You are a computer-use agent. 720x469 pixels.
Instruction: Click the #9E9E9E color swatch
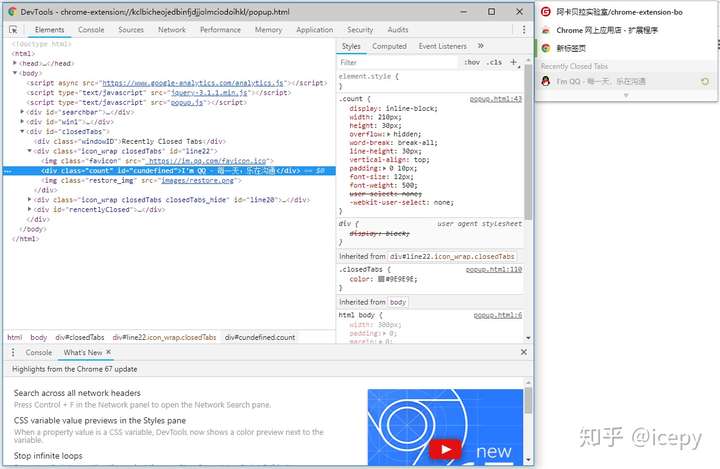(x=381, y=279)
